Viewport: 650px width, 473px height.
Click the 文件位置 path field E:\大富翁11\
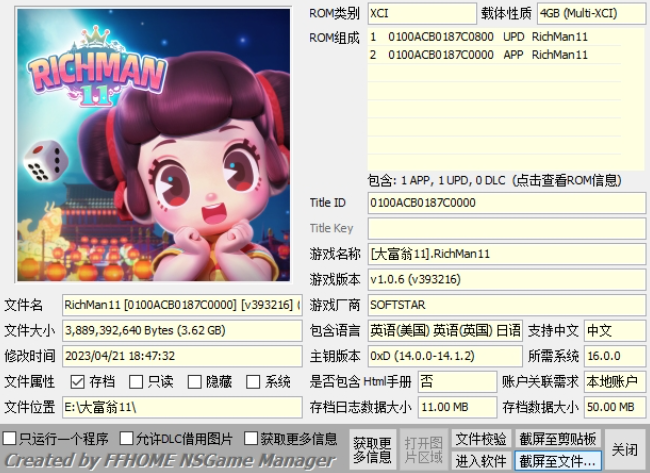pos(182,408)
